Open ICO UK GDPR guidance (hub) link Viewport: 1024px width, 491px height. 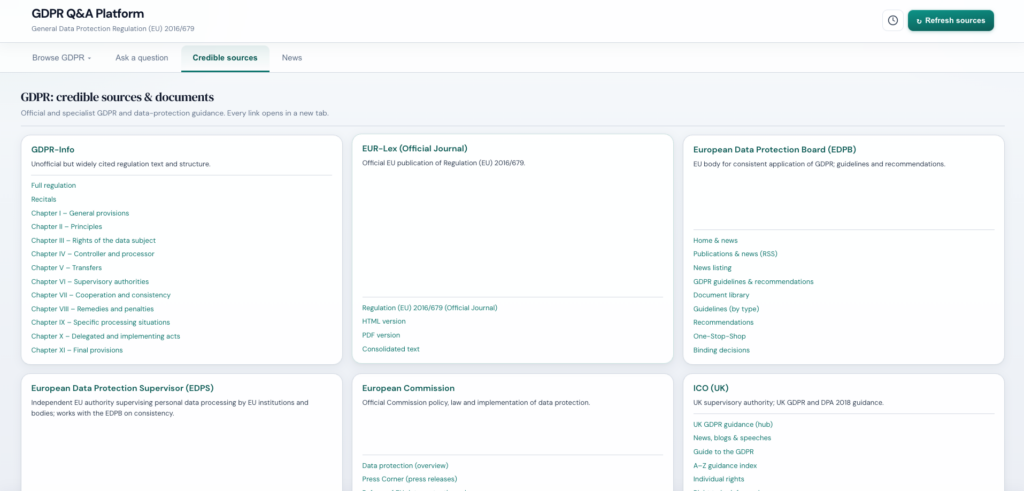[733, 424]
